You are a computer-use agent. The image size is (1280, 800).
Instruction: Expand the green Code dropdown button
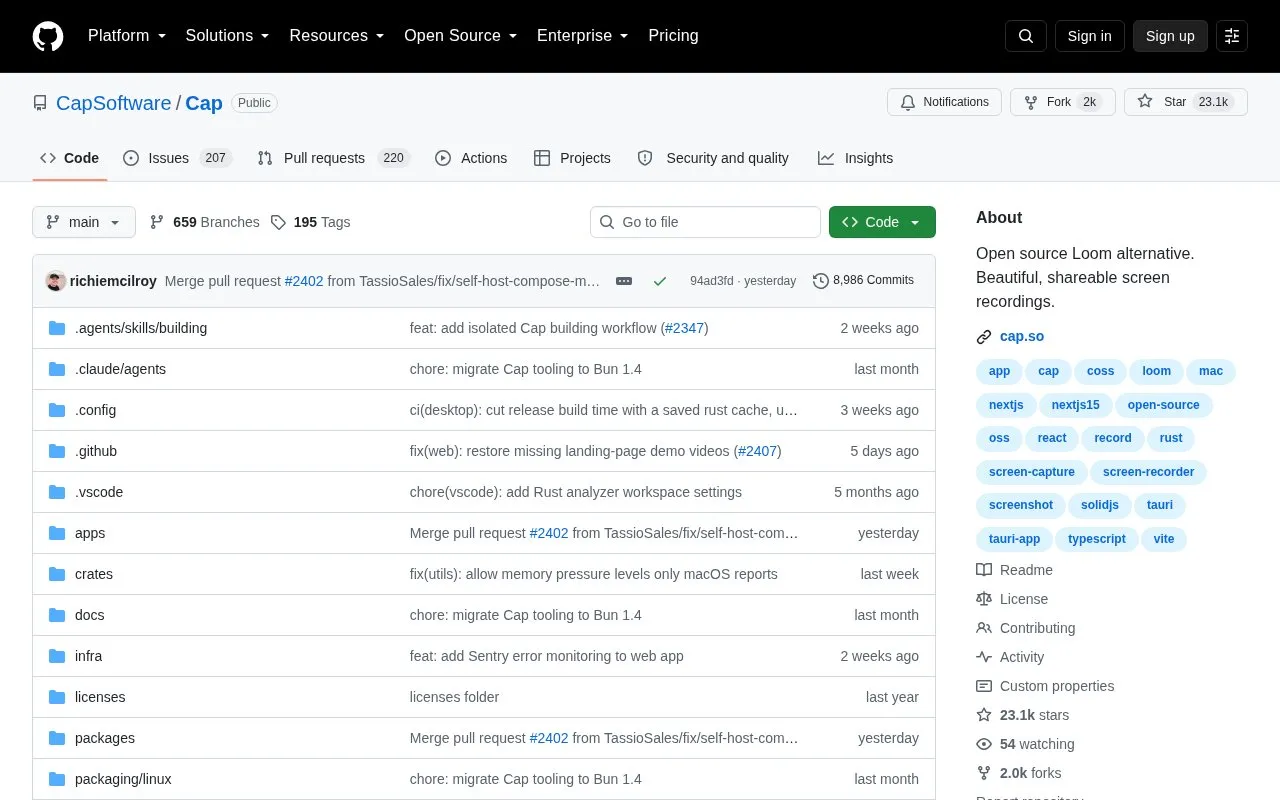[x=882, y=222]
